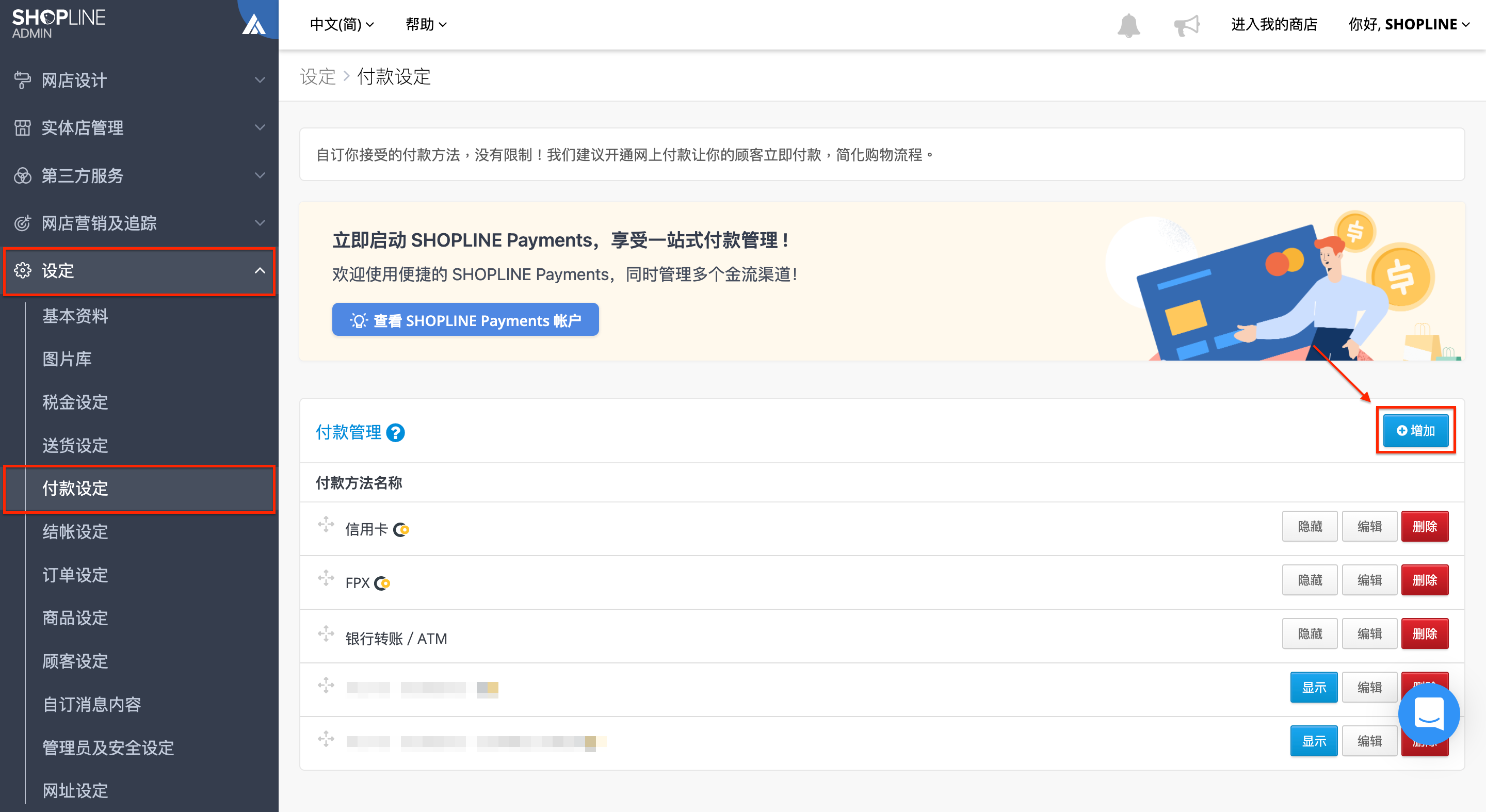The image size is (1486, 812).
Task: Click the drag handle for FPX row
Action: 326,578
